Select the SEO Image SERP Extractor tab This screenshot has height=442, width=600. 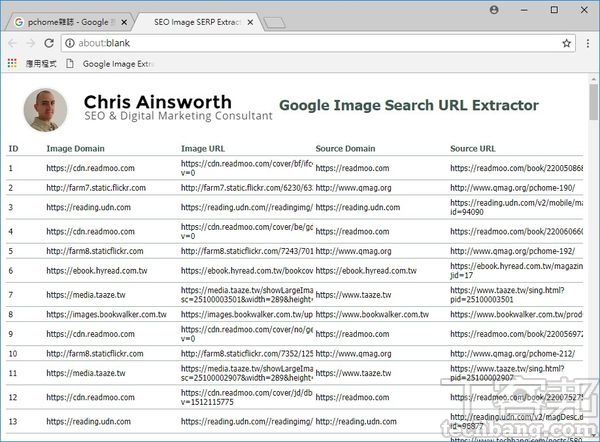coord(197,22)
